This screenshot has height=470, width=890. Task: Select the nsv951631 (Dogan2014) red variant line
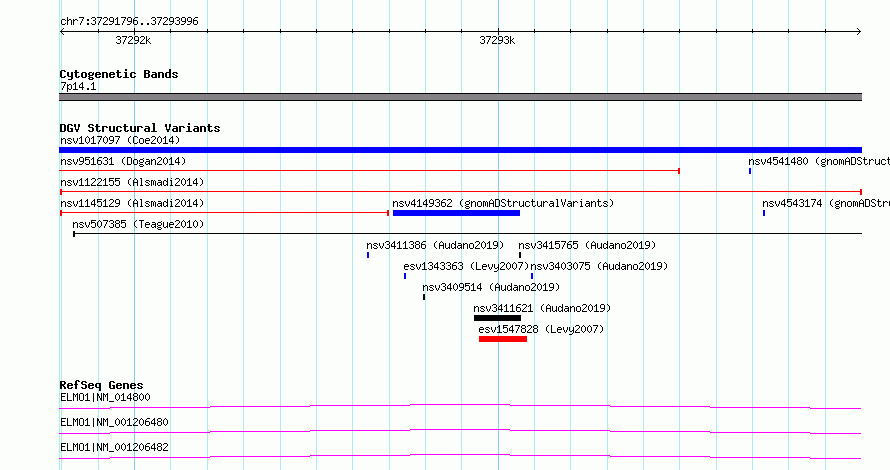[370, 171]
